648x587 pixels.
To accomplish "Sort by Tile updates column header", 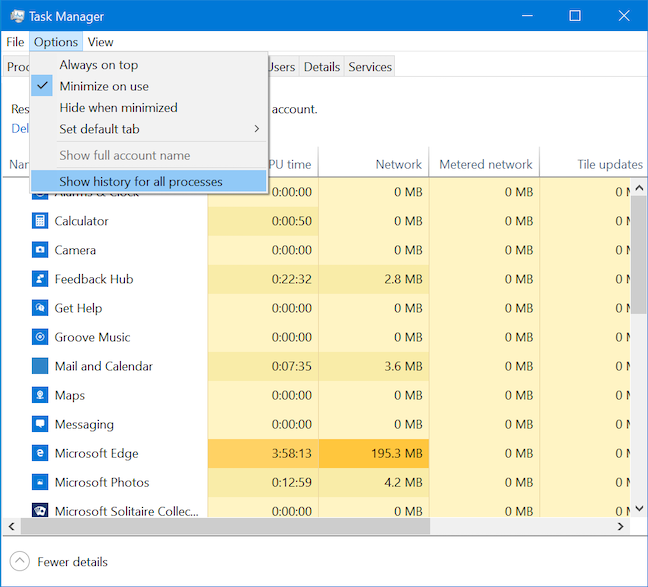I will [593, 164].
